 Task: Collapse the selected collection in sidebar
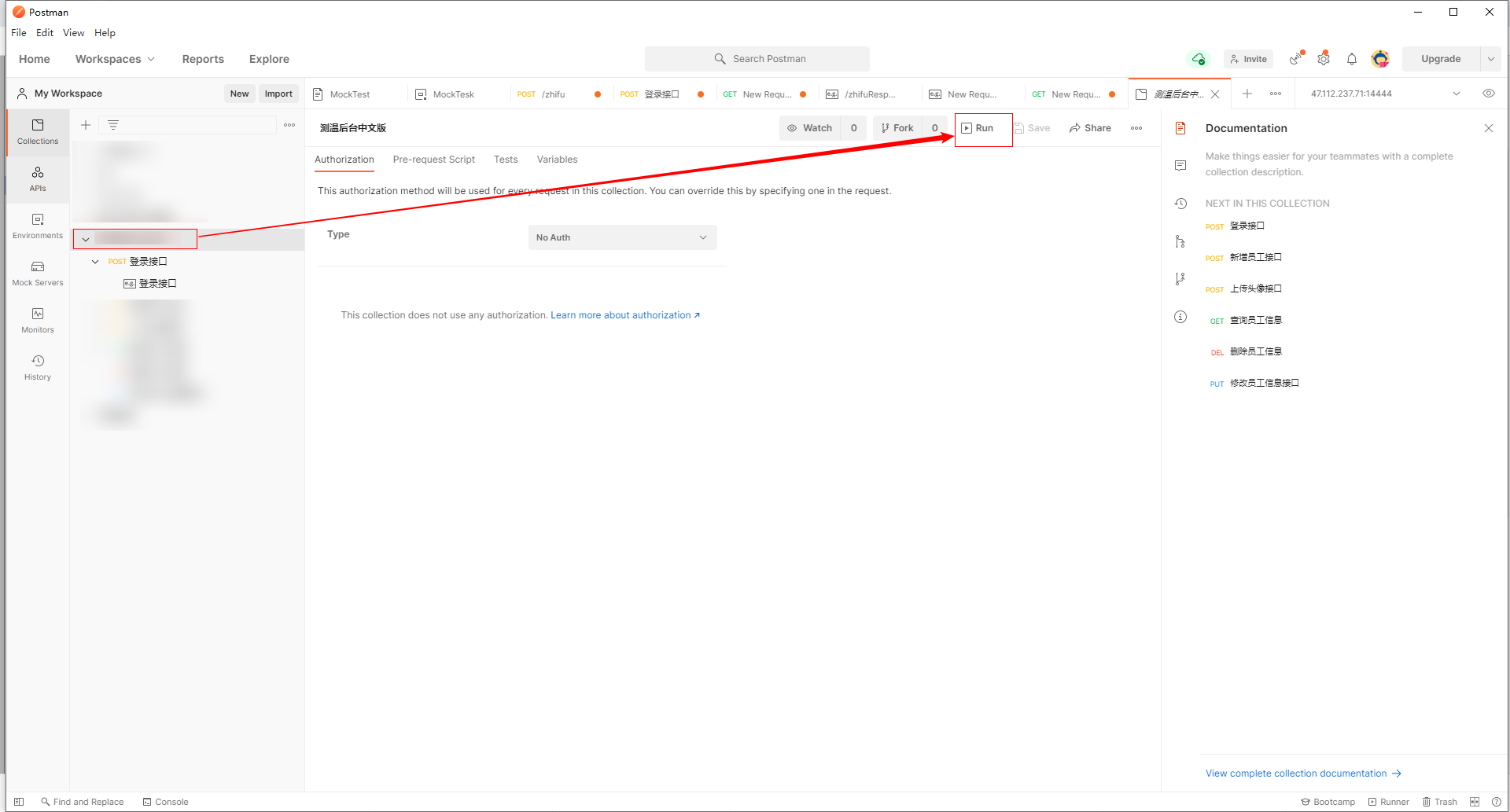point(86,239)
